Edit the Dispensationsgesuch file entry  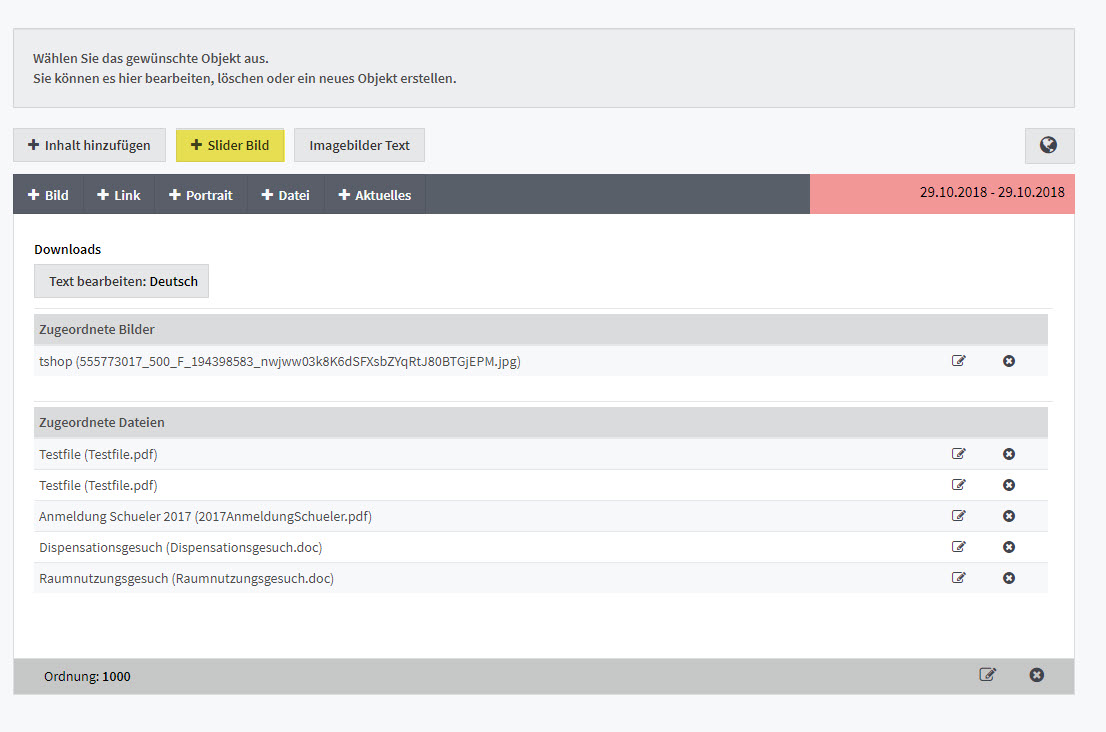click(959, 547)
